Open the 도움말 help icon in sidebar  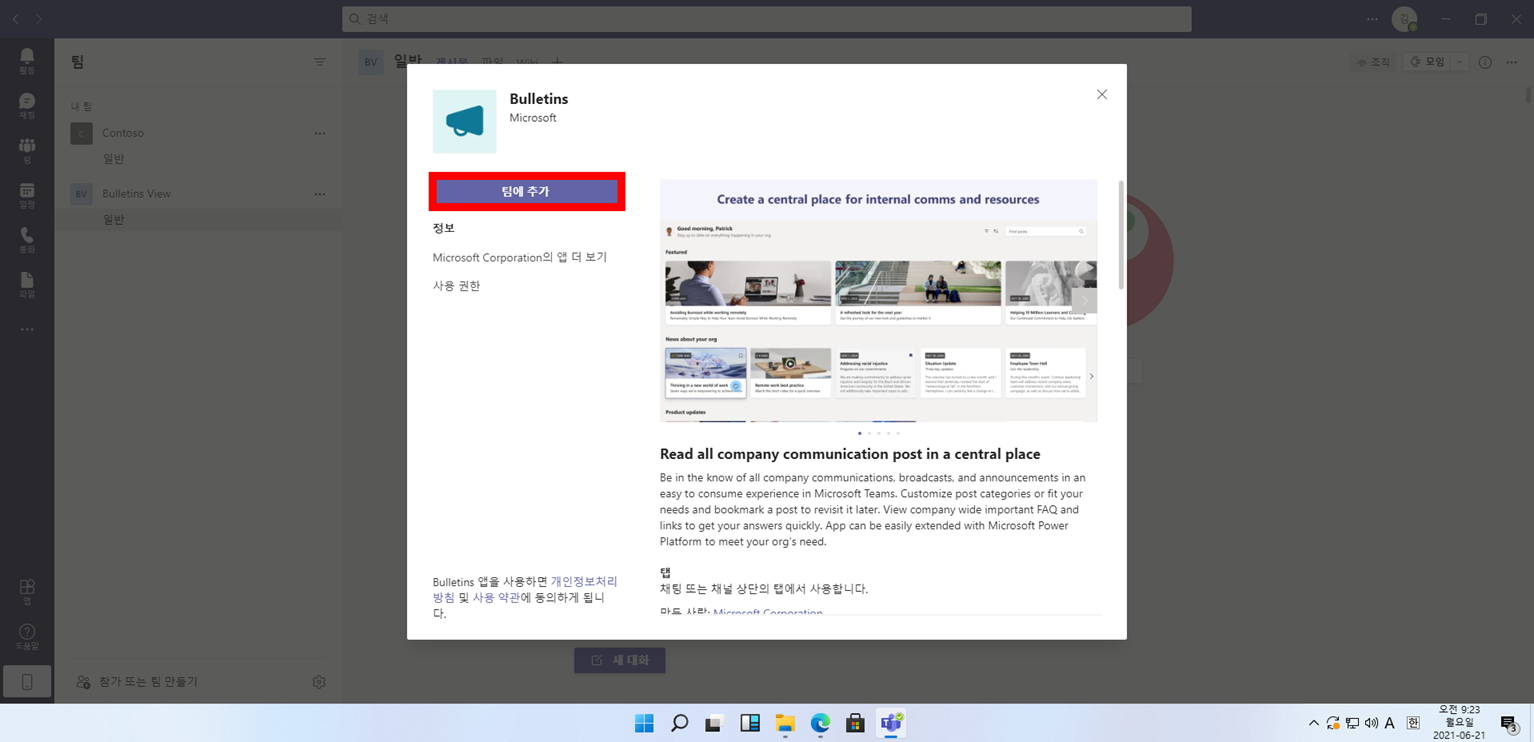[x=27, y=636]
